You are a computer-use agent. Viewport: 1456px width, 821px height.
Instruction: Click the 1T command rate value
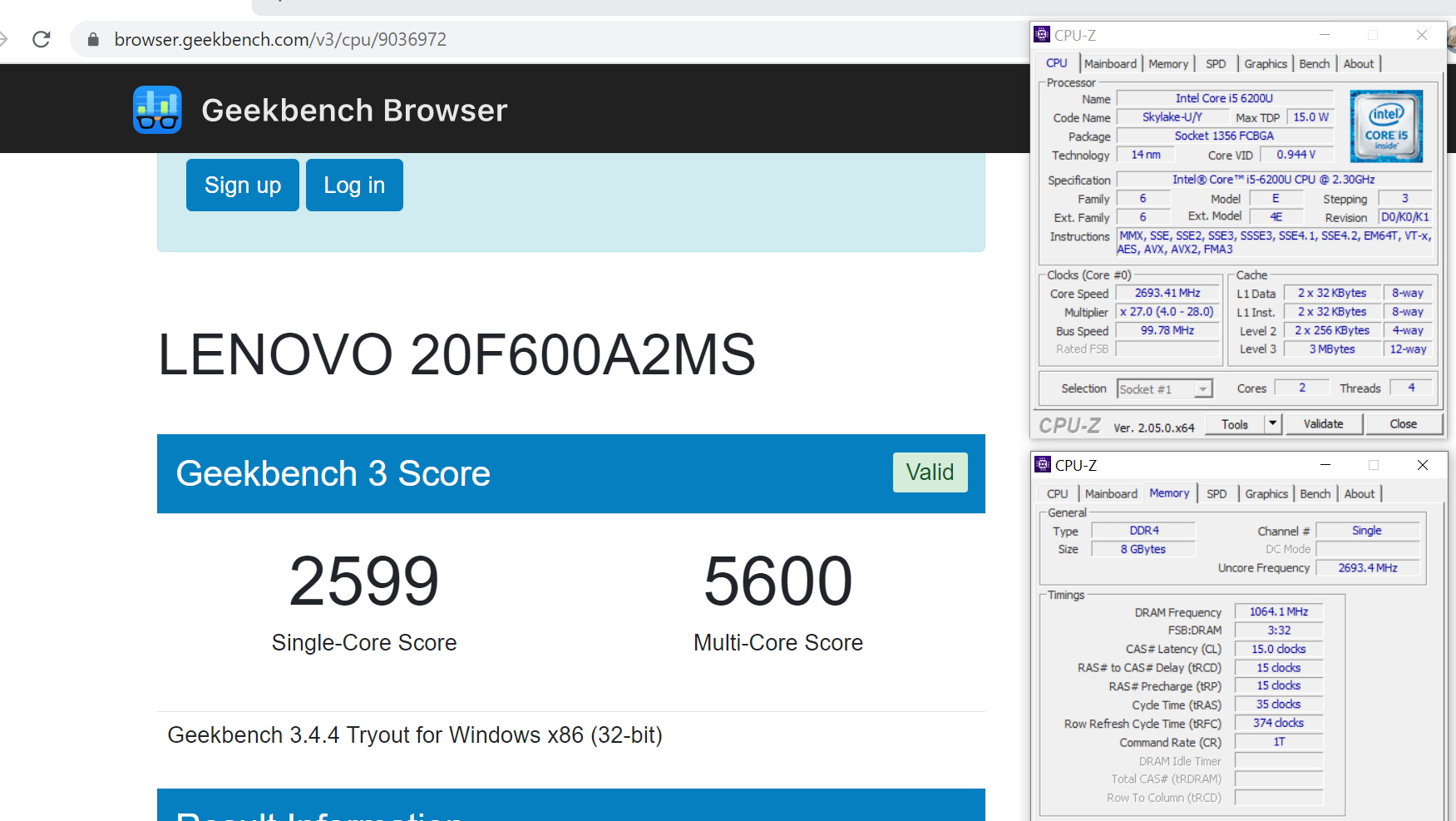point(1279,742)
